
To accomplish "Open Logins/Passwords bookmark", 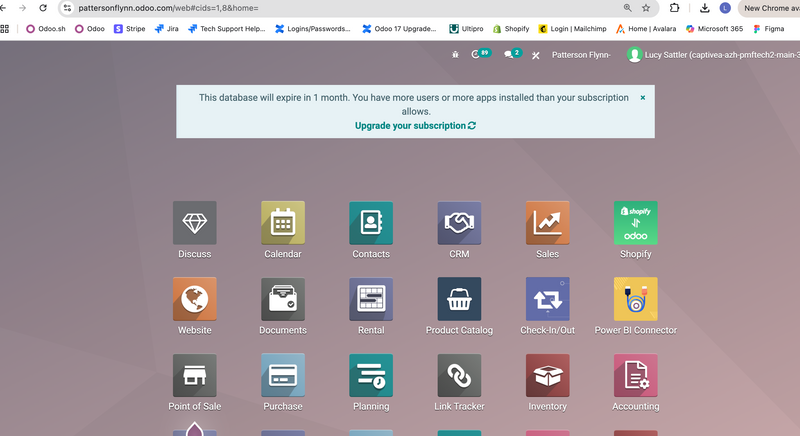I will tap(313, 29).
